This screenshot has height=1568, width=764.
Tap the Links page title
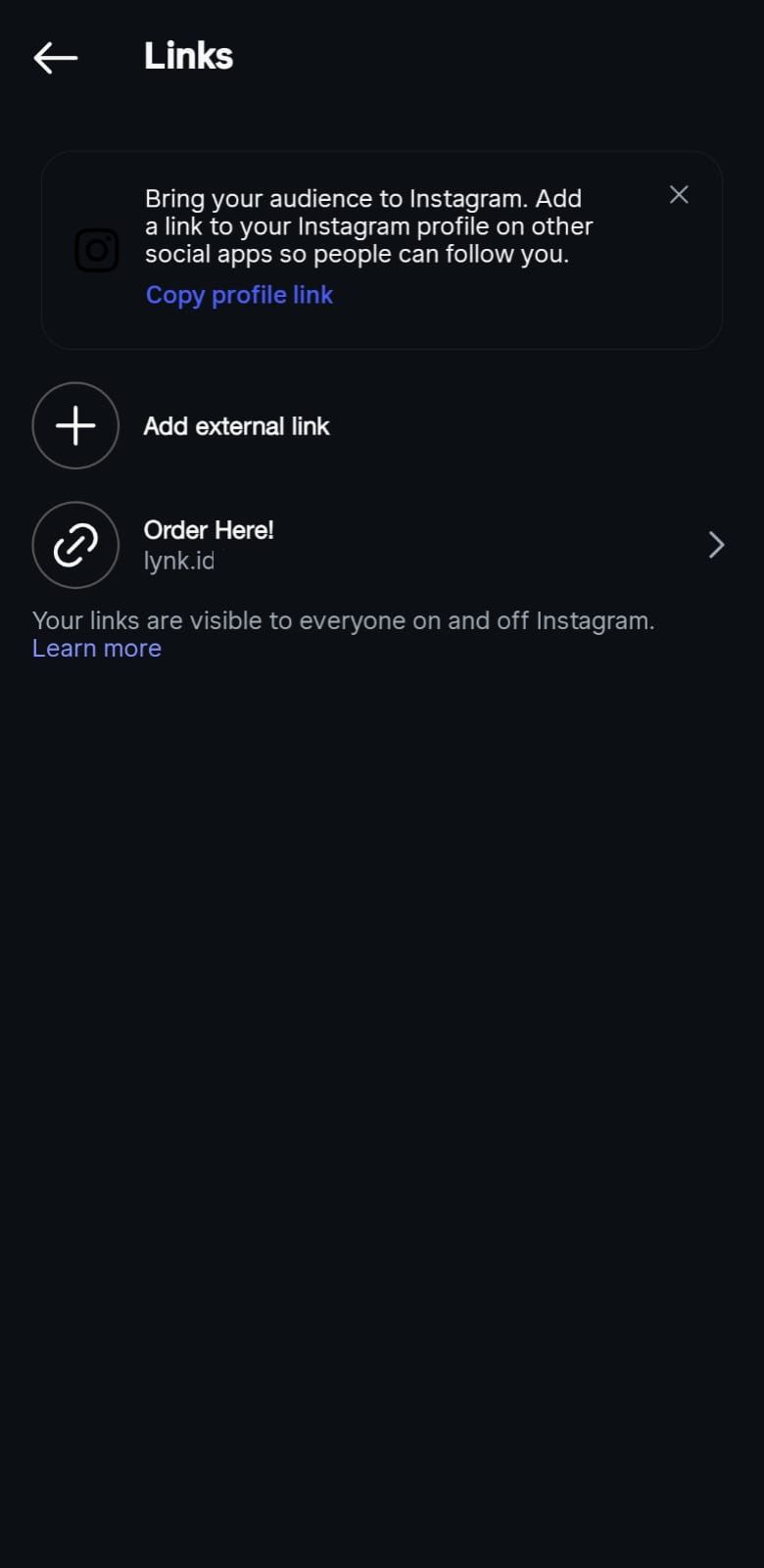(x=188, y=56)
